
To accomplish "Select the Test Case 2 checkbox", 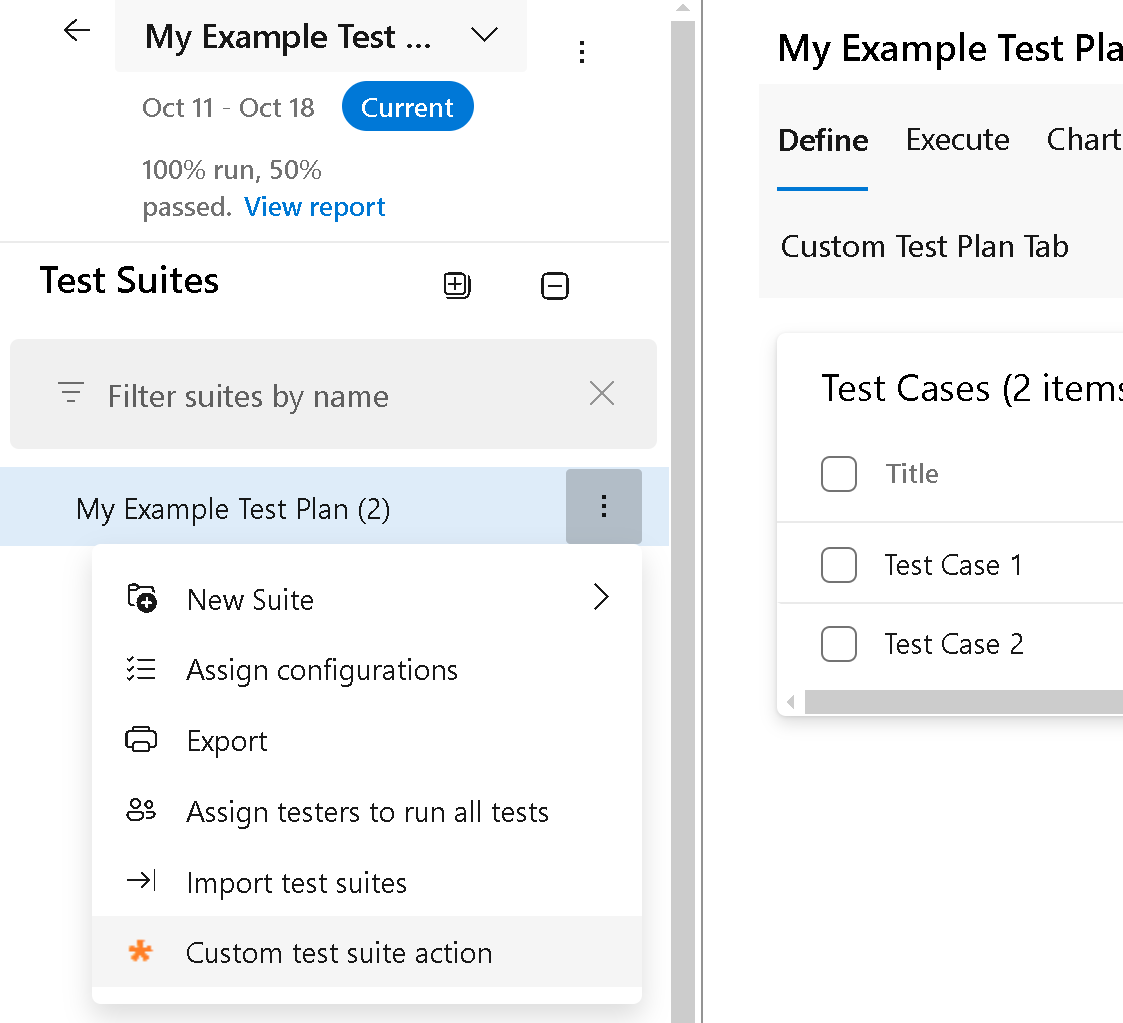I will (839, 644).
